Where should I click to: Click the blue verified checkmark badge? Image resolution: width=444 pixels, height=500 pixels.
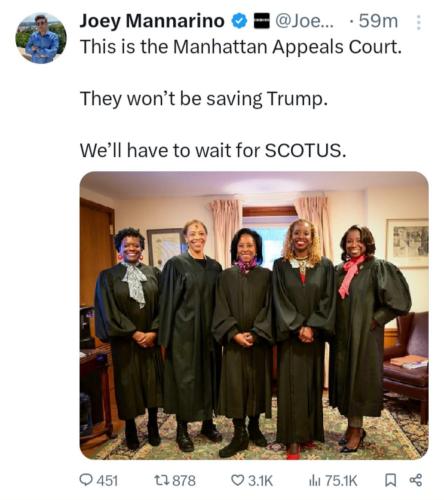[239, 21]
